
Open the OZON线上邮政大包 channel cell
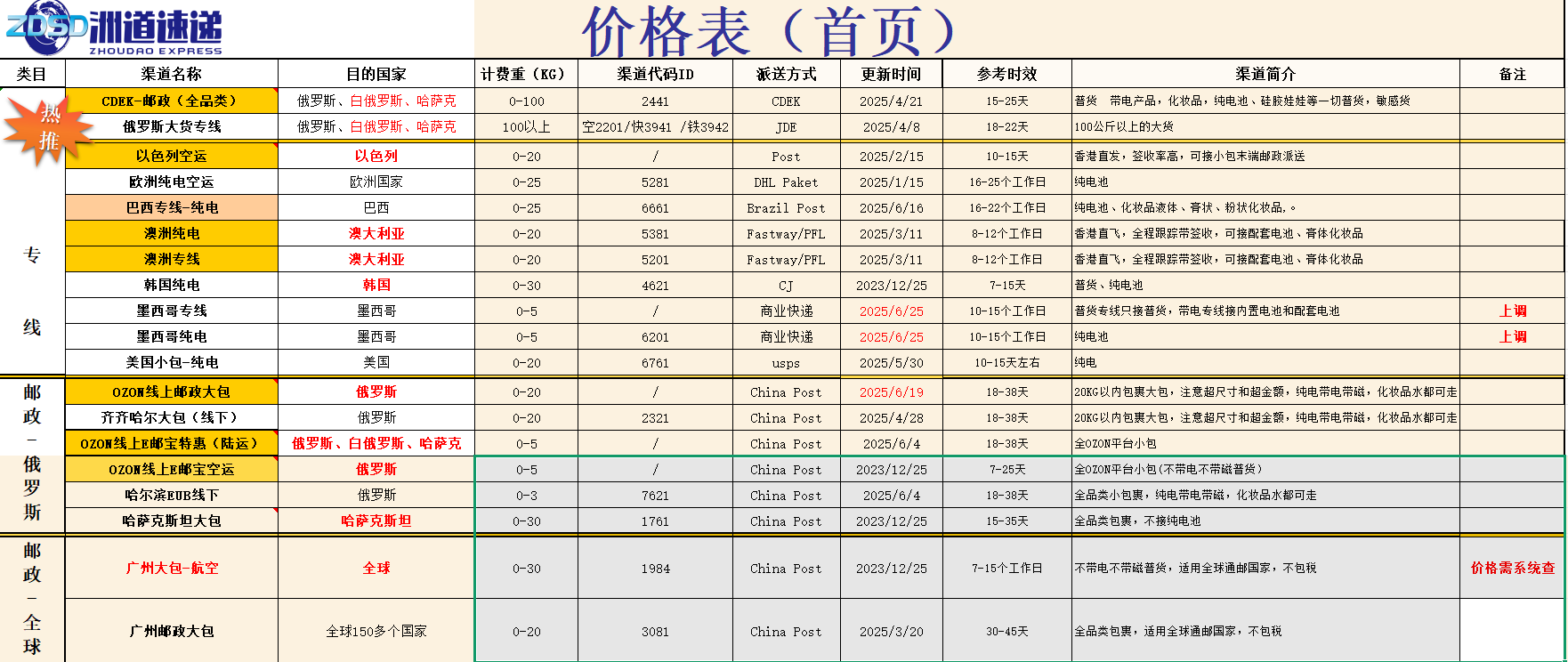(x=172, y=392)
